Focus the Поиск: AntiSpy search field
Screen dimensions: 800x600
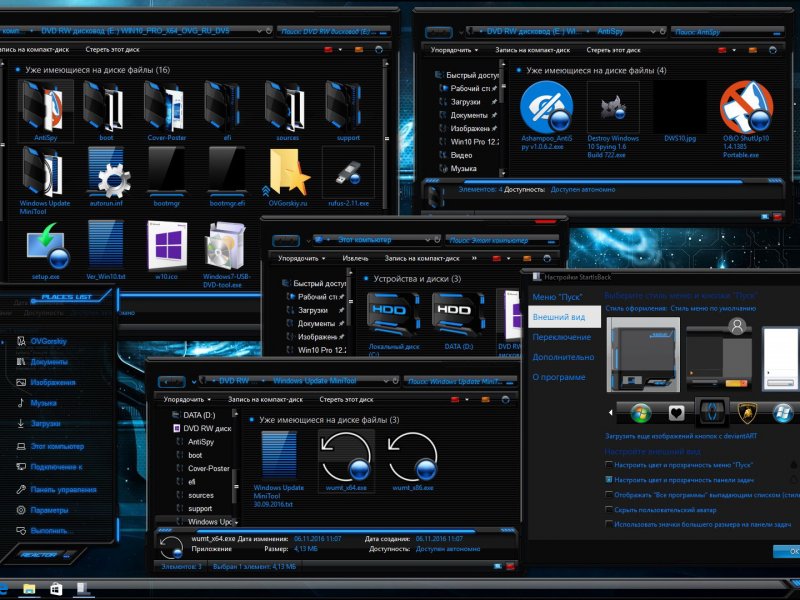click(726, 32)
